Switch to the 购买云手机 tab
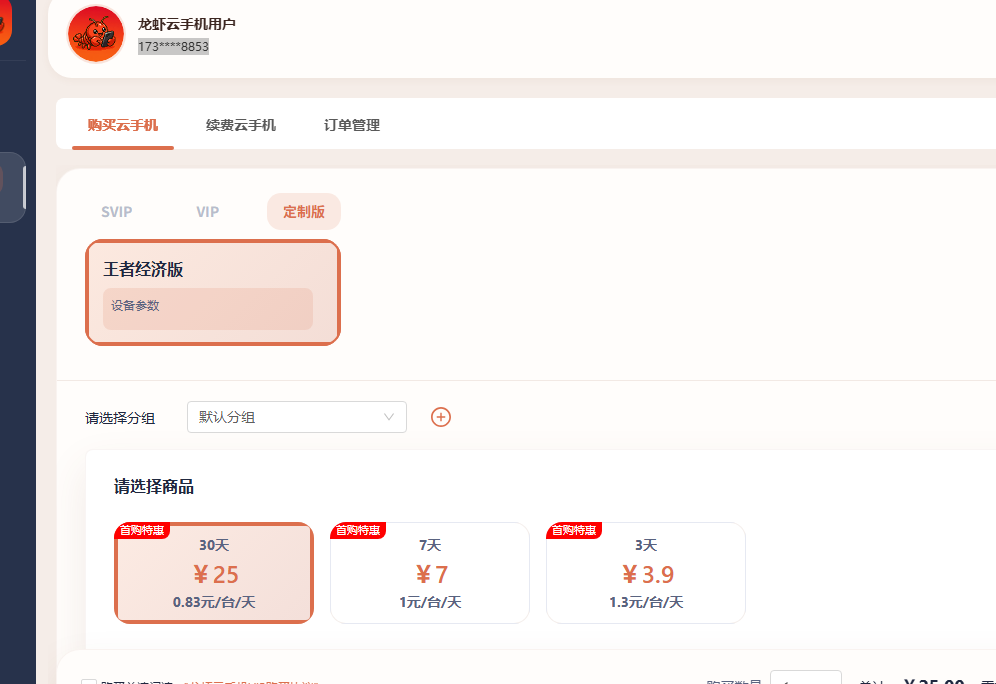This screenshot has height=684, width=996. point(123,125)
